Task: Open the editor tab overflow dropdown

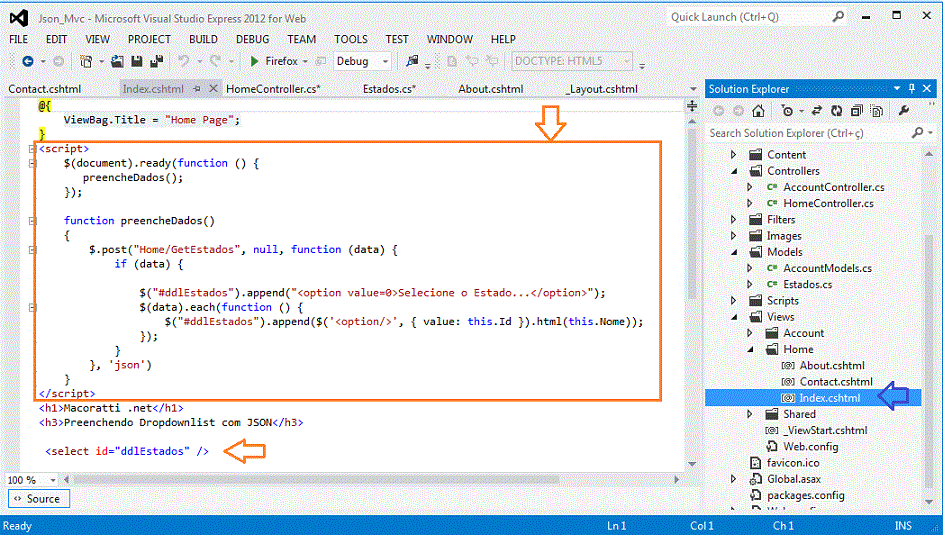Action: pyautogui.click(x=693, y=89)
